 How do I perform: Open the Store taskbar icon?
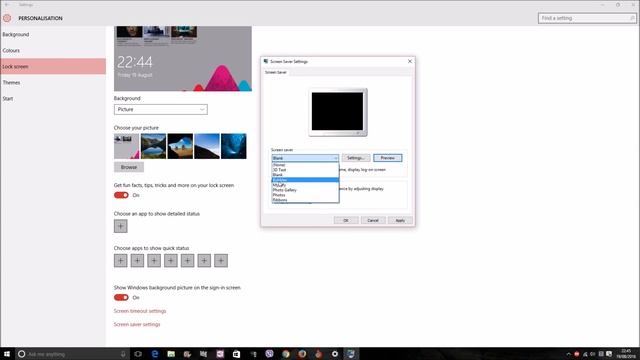236,354
